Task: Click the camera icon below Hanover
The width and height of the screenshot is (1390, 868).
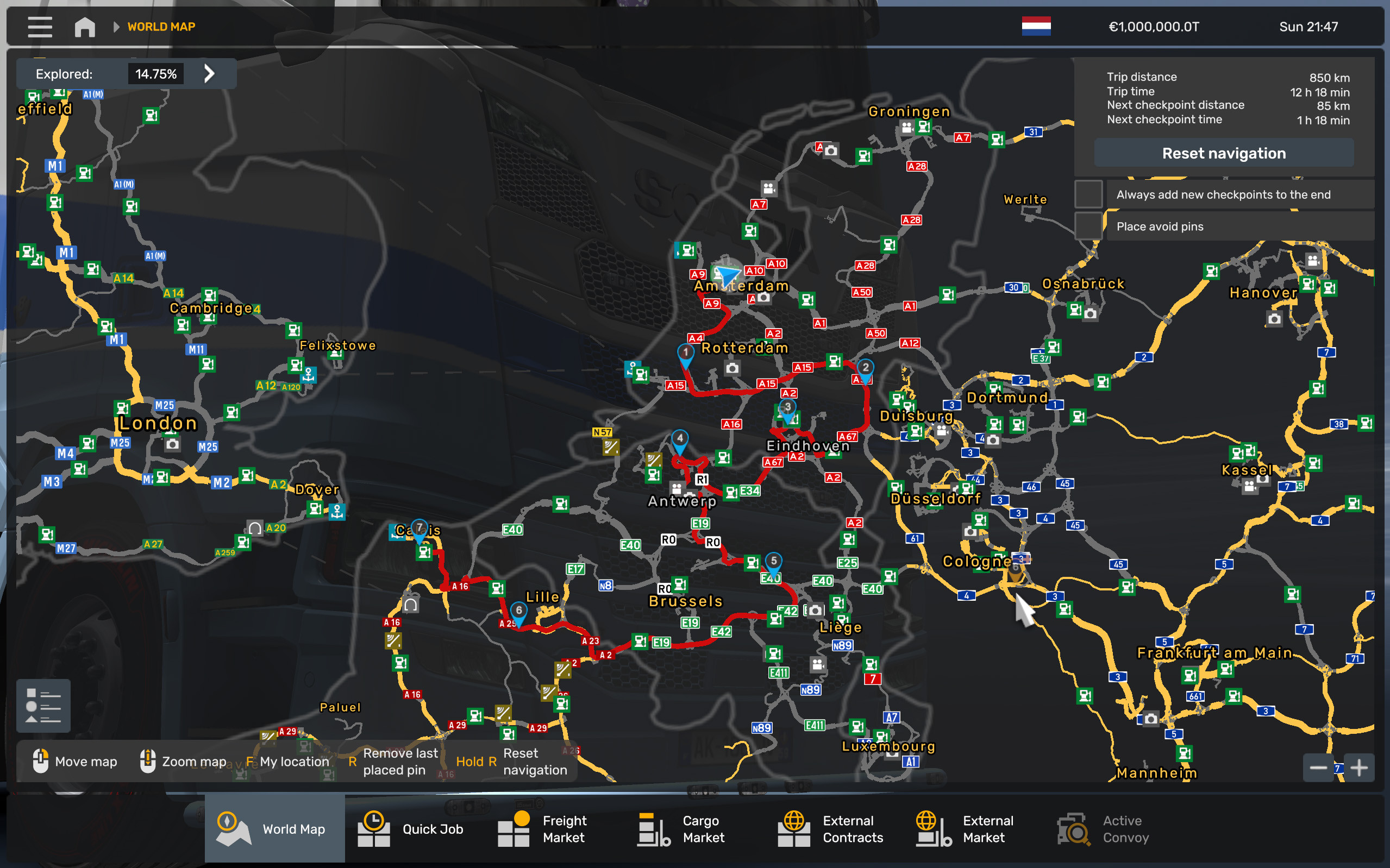Action: 1274,319
